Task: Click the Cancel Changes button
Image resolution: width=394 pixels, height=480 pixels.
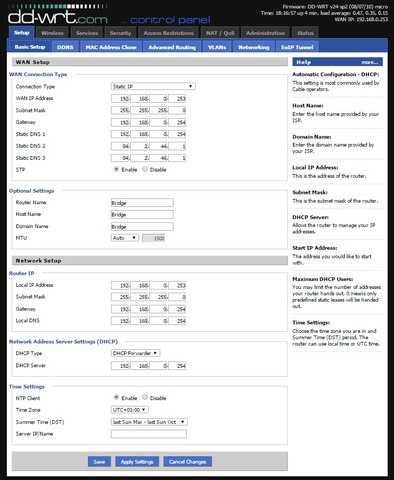Action: click(x=187, y=462)
